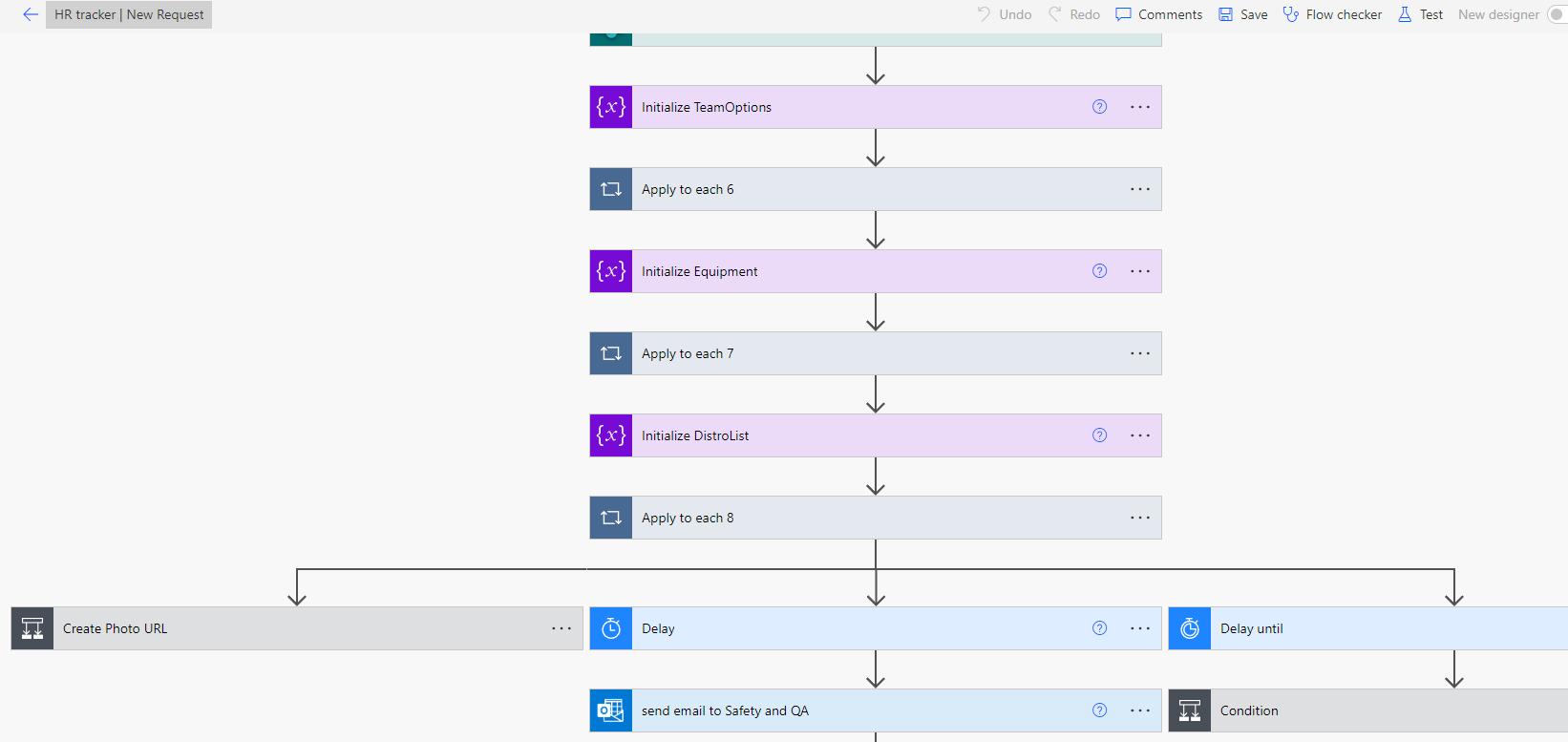The image size is (1568, 742).
Task: Edit the flow name HR tracker | New Request
Action: coord(129,14)
